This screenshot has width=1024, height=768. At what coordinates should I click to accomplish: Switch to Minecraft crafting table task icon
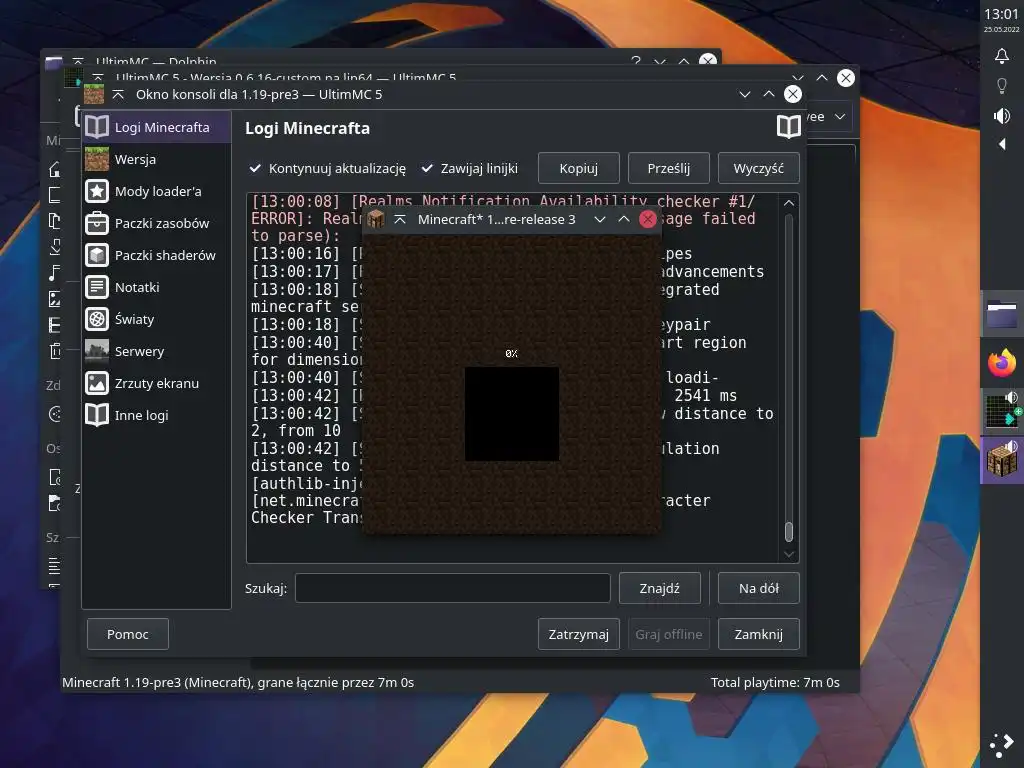click(x=1002, y=460)
